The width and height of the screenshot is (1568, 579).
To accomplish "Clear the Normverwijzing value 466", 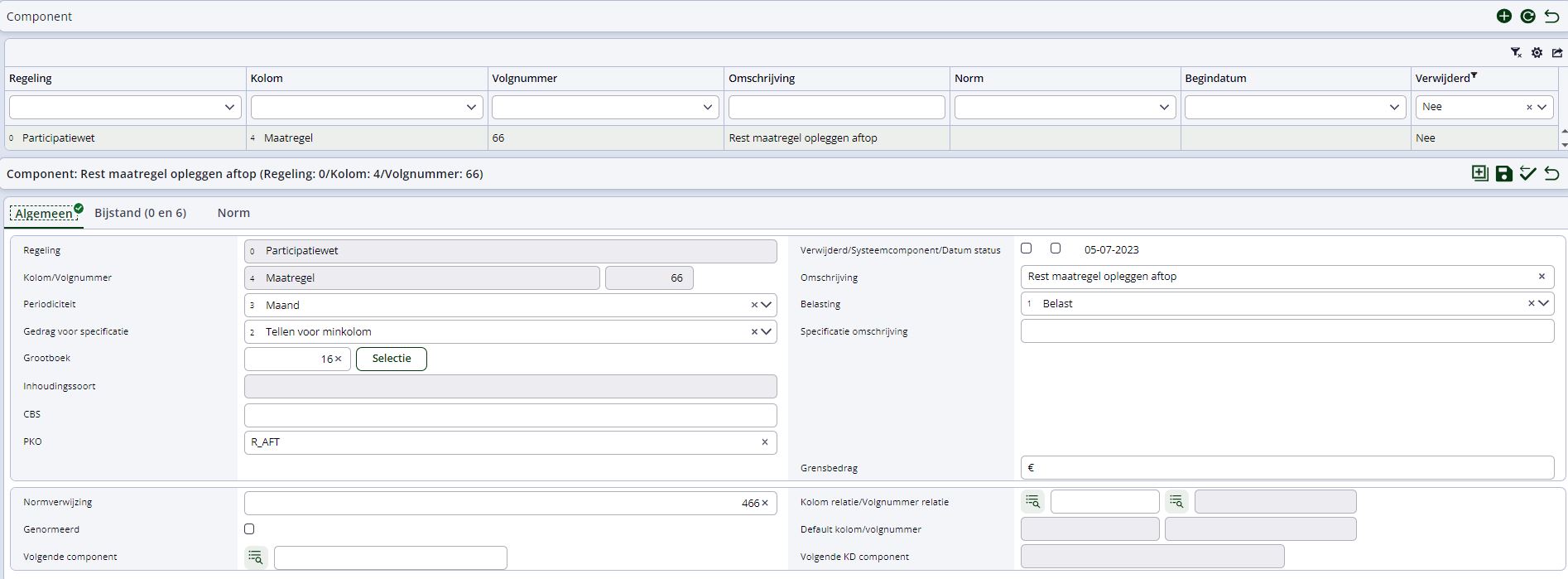I will pos(765,503).
